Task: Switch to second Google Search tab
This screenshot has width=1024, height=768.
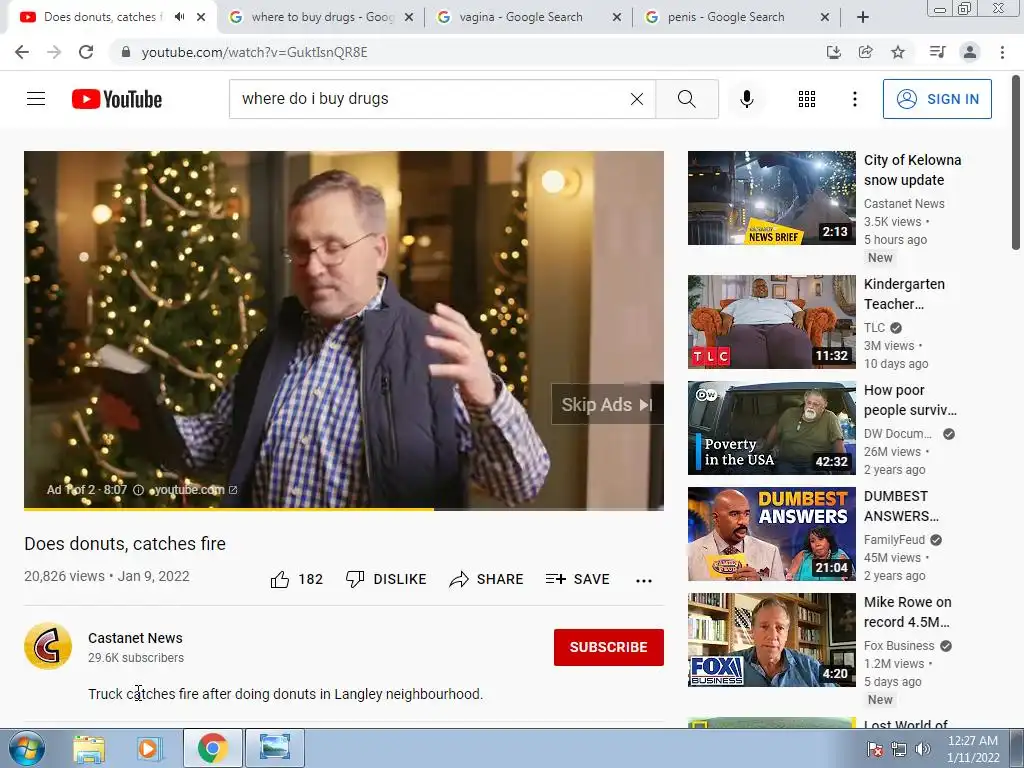Action: coord(528,17)
